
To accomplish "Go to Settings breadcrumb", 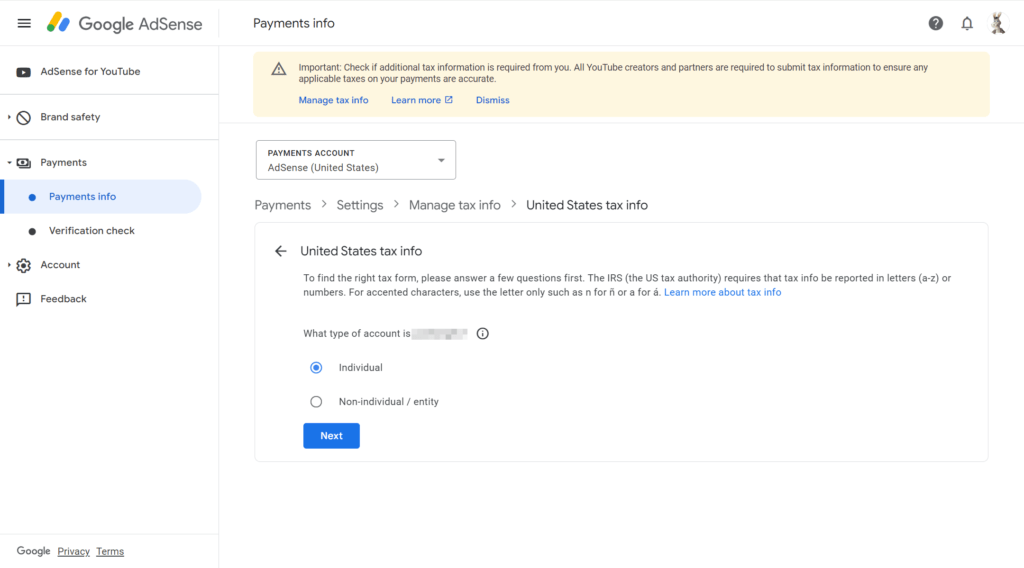I will (x=360, y=205).
